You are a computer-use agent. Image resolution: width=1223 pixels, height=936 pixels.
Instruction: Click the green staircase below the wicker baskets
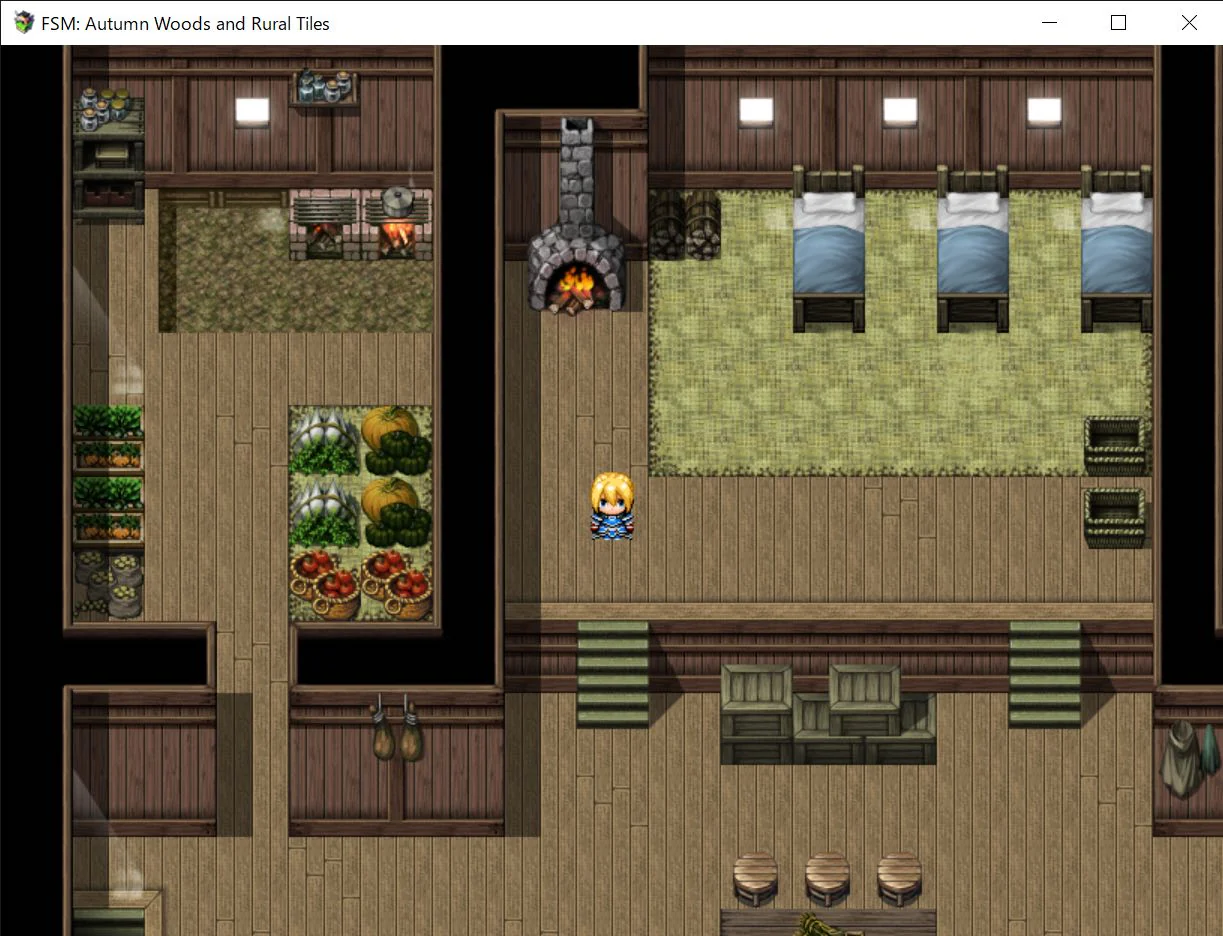(1045, 673)
